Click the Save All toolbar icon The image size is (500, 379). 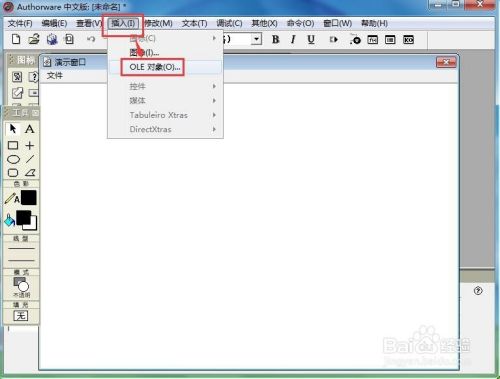52,39
